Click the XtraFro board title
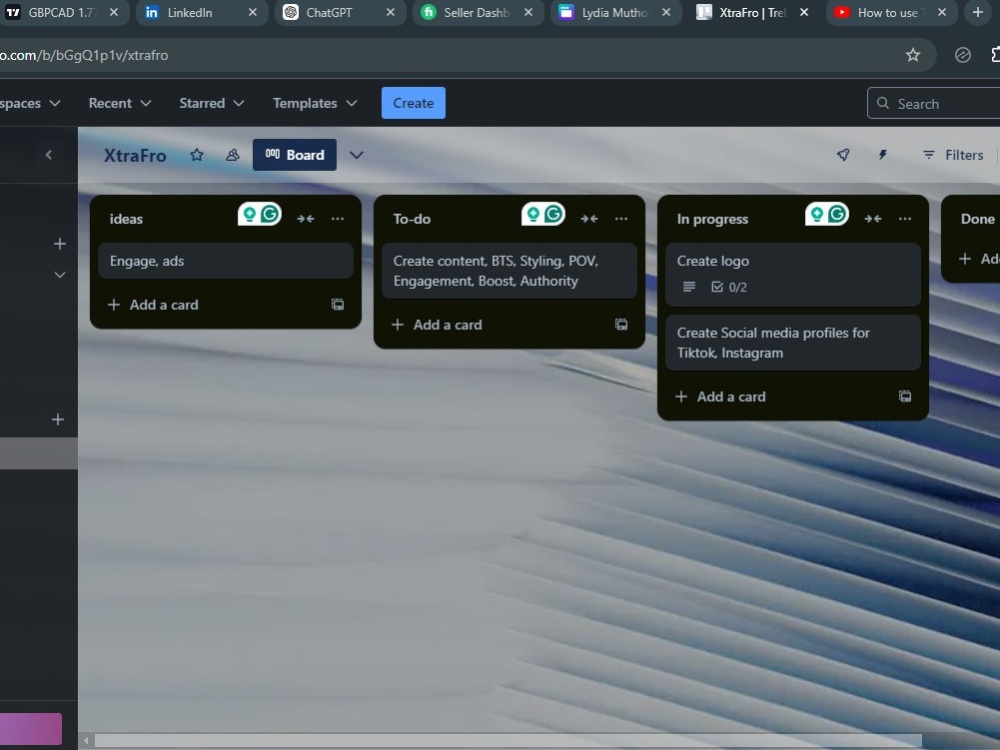This screenshot has height=750, width=1000. coord(135,155)
